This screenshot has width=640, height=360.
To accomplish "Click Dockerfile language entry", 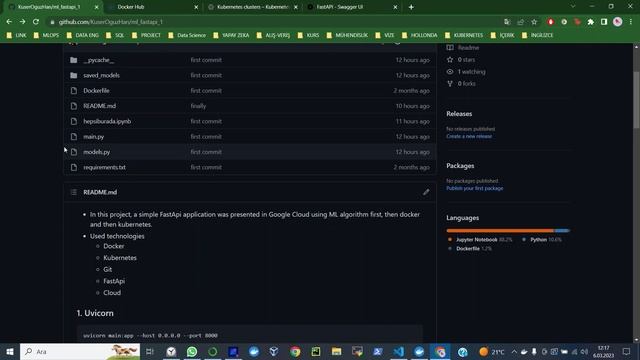I will pos(470,249).
